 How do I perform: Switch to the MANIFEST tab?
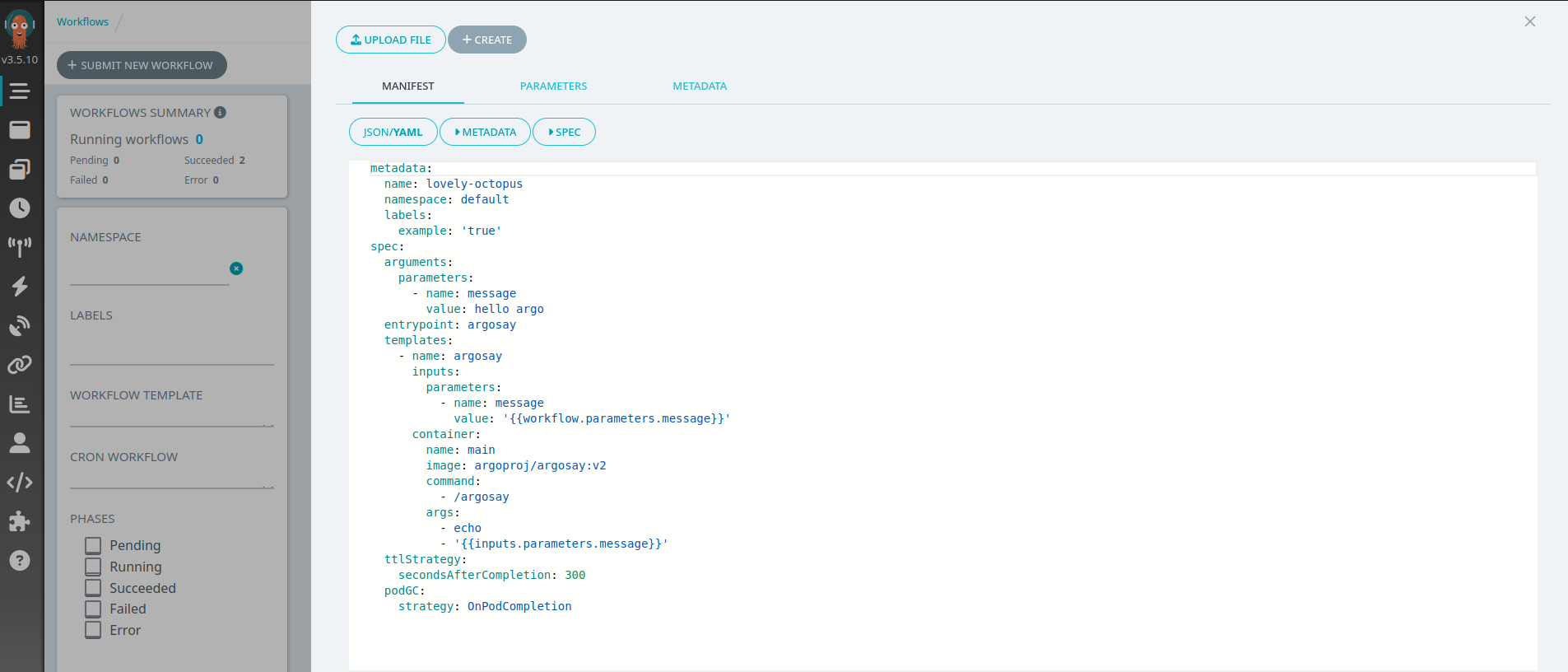(x=408, y=86)
